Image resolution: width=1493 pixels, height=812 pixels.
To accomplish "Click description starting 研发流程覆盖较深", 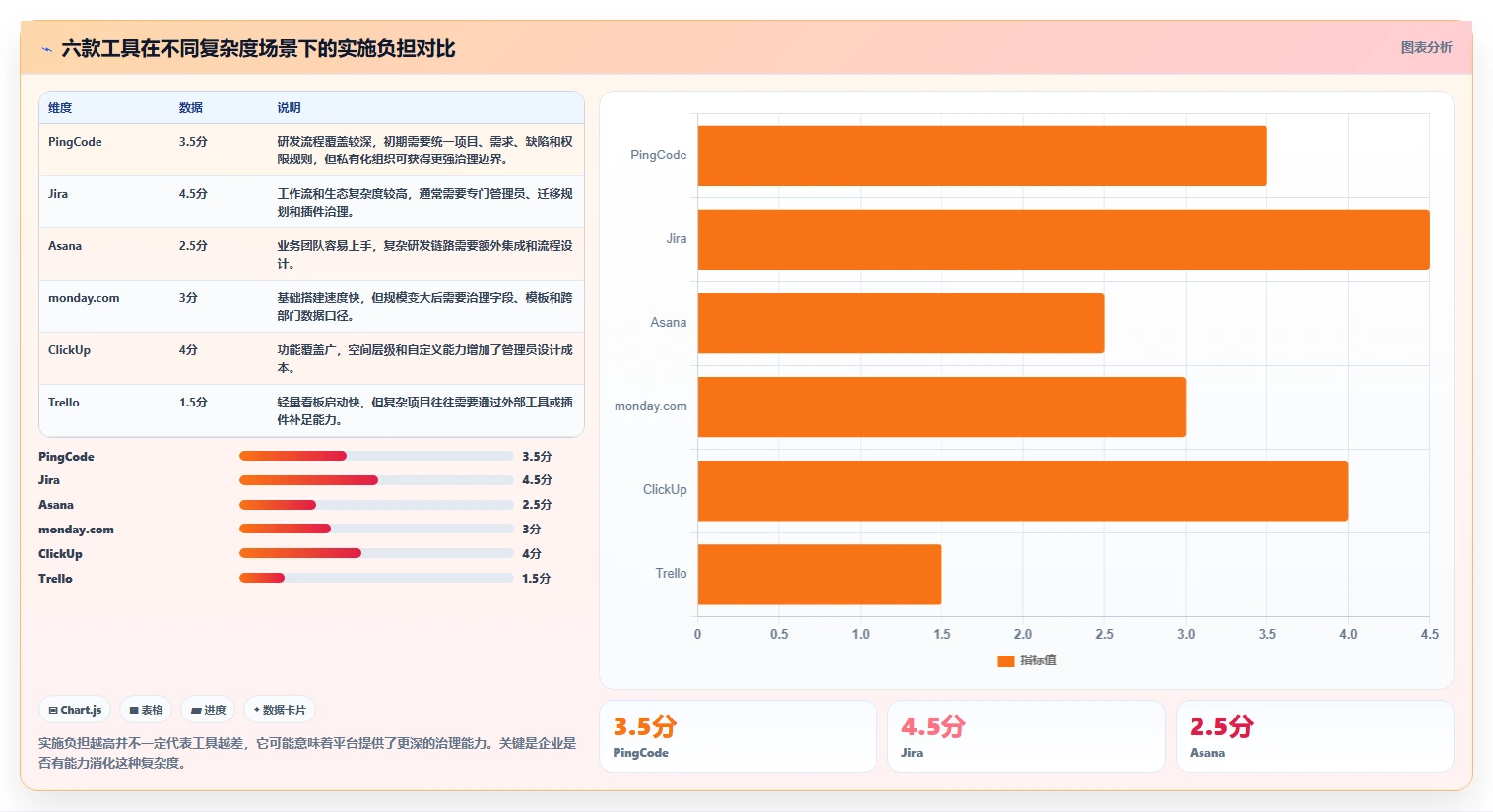I will click(424, 151).
